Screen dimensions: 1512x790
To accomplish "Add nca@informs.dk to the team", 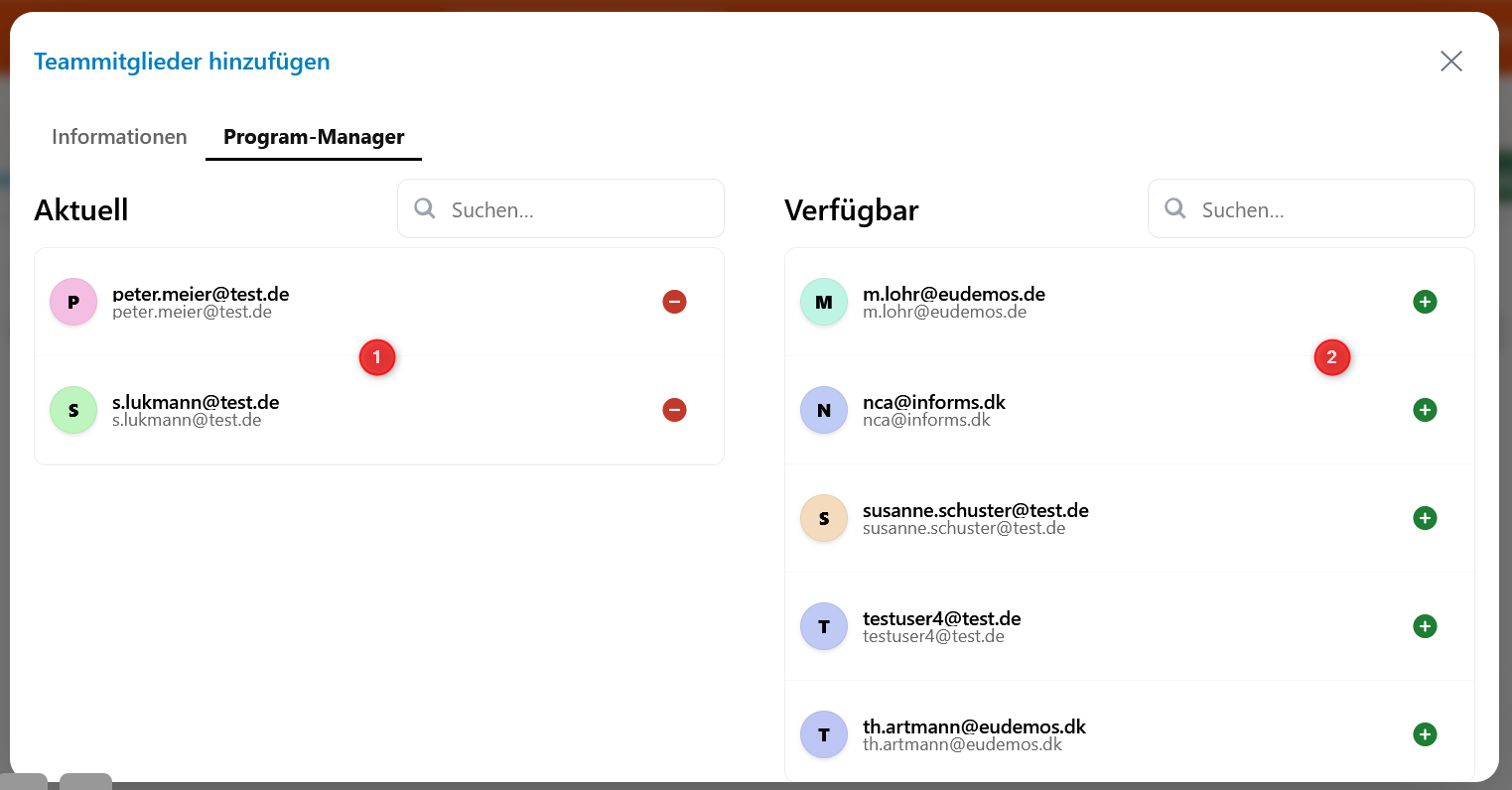I will coord(1425,409).
